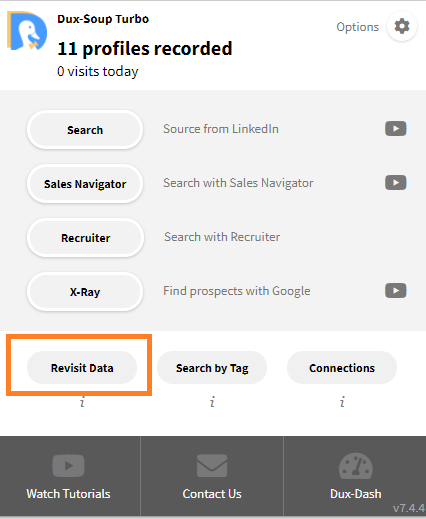Image resolution: width=426 pixels, height=519 pixels.
Task: Show info icon under Search by Tag
Action: [x=212, y=402]
